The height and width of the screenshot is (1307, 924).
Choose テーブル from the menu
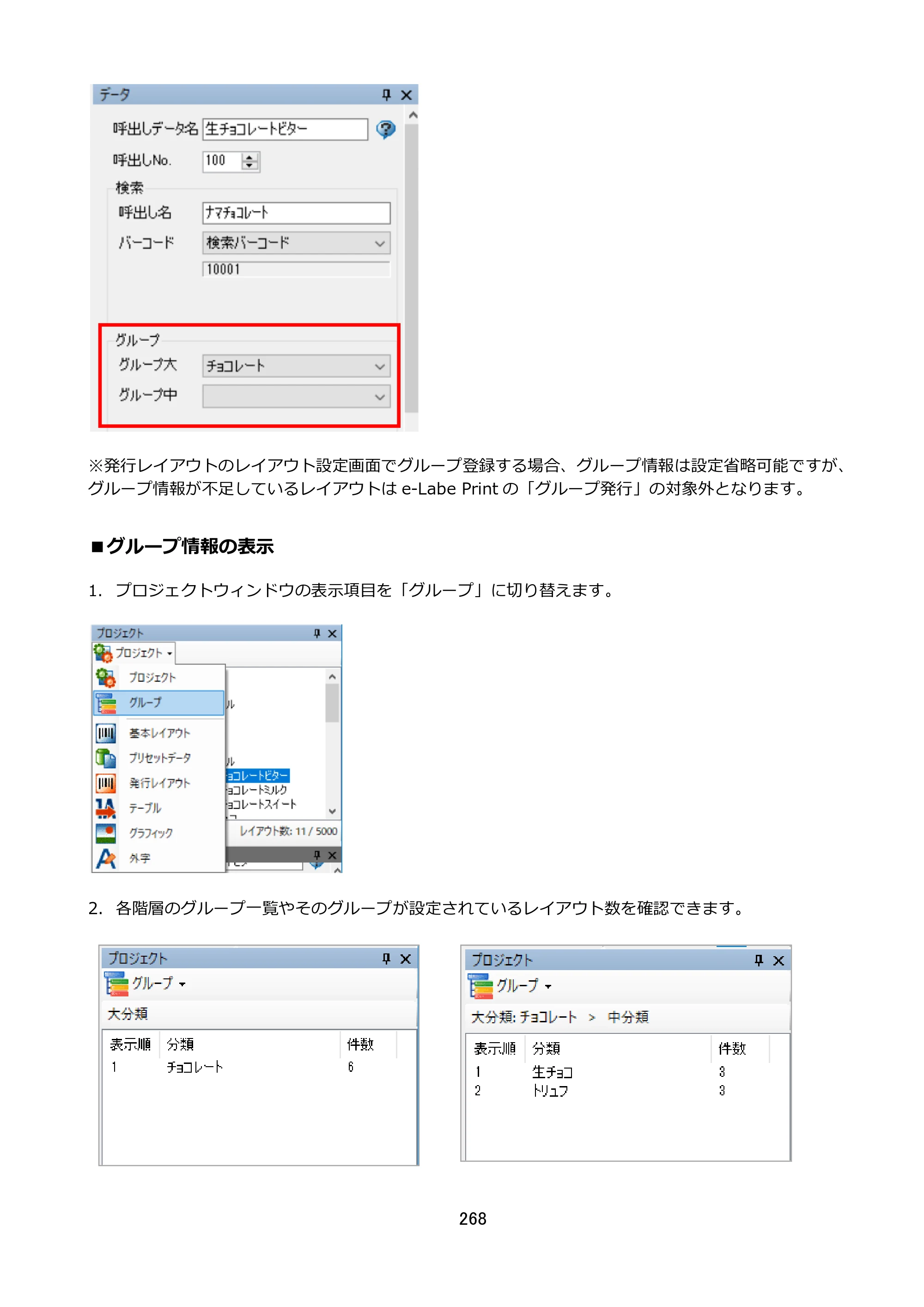(159, 808)
